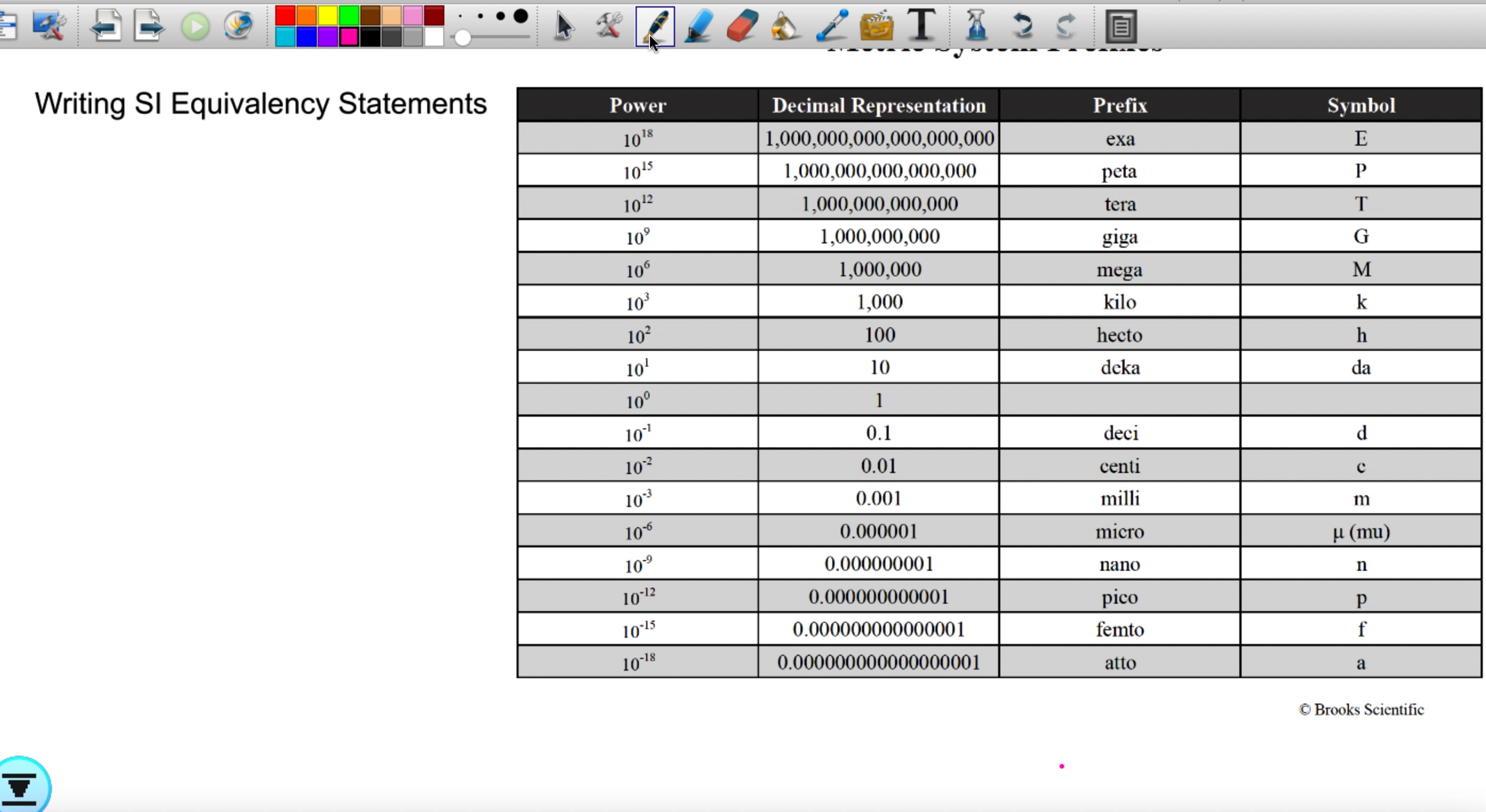Undo the last annotation
Image resolution: width=1486 pixels, height=812 pixels.
(1023, 26)
